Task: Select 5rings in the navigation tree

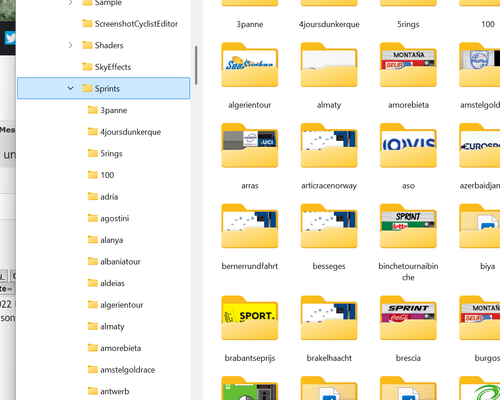Action: coord(111,153)
